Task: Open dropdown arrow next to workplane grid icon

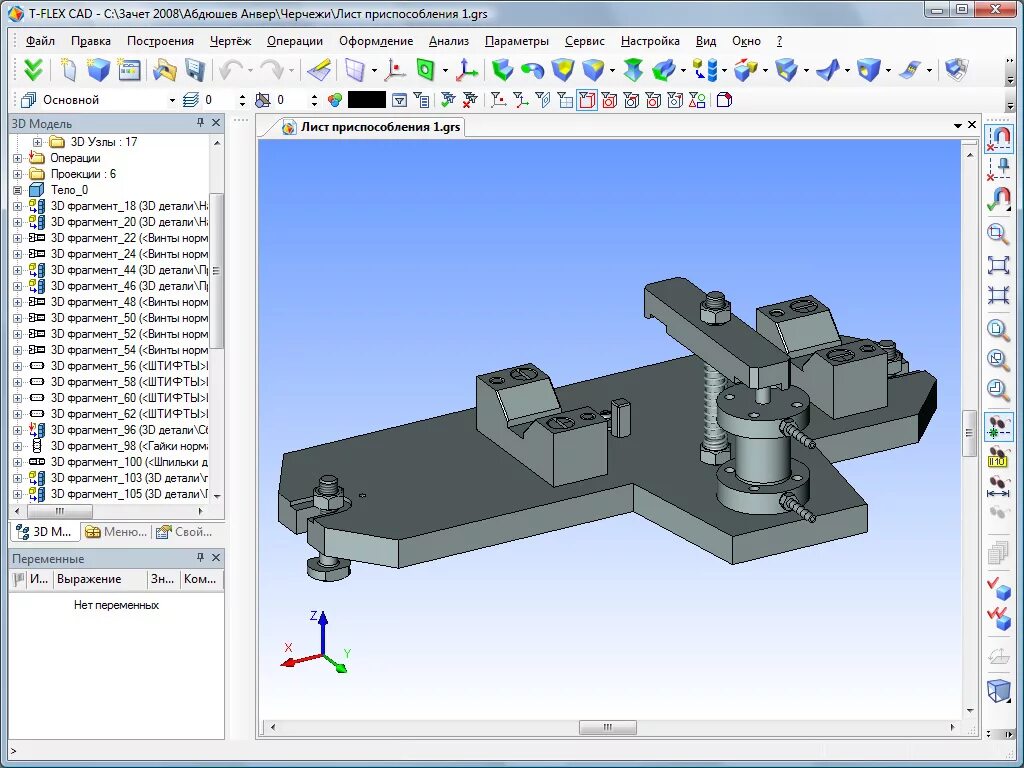Action: pos(374,70)
